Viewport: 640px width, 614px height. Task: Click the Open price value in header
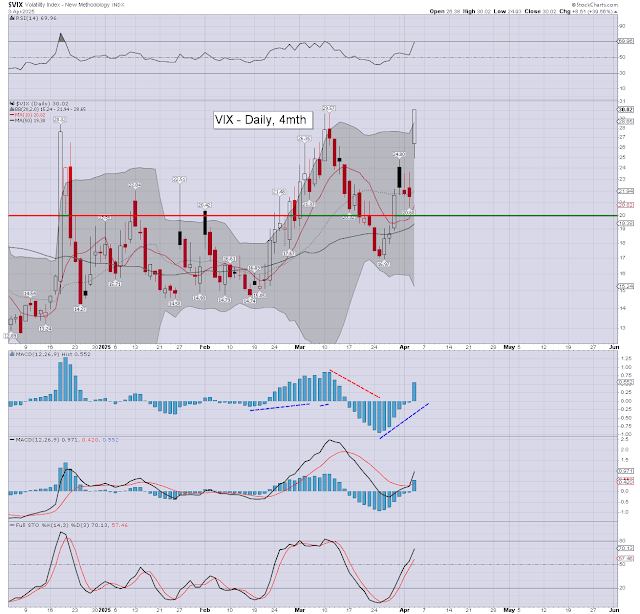pyautogui.click(x=453, y=11)
